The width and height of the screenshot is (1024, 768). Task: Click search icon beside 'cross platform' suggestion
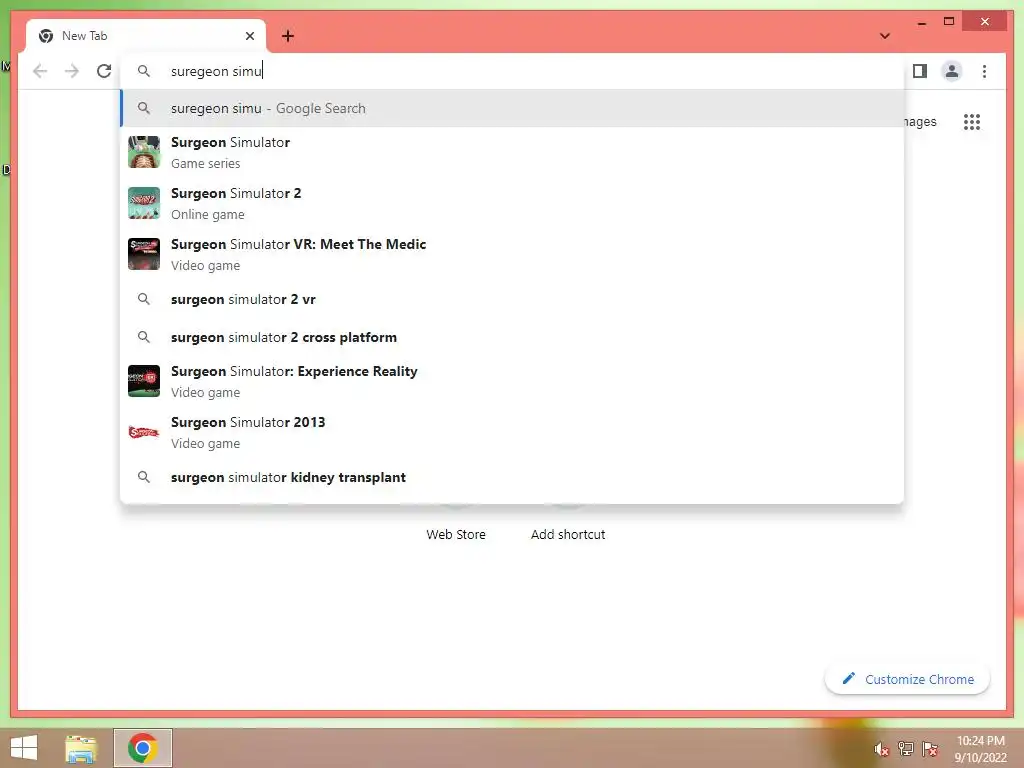point(144,337)
